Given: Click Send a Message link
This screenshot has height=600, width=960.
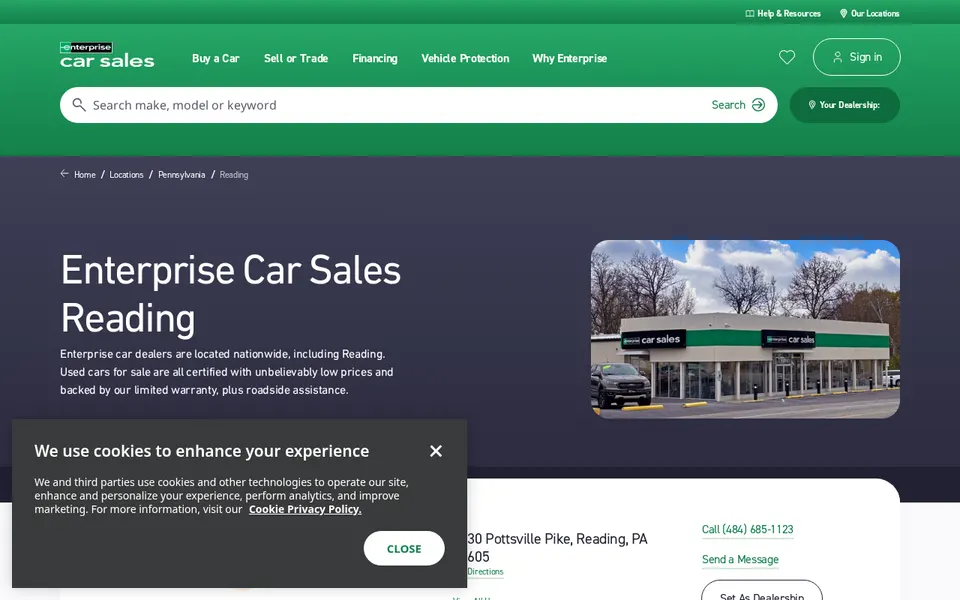Looking at the screenshot, I should pyautogui.click(x=740, y=560).
